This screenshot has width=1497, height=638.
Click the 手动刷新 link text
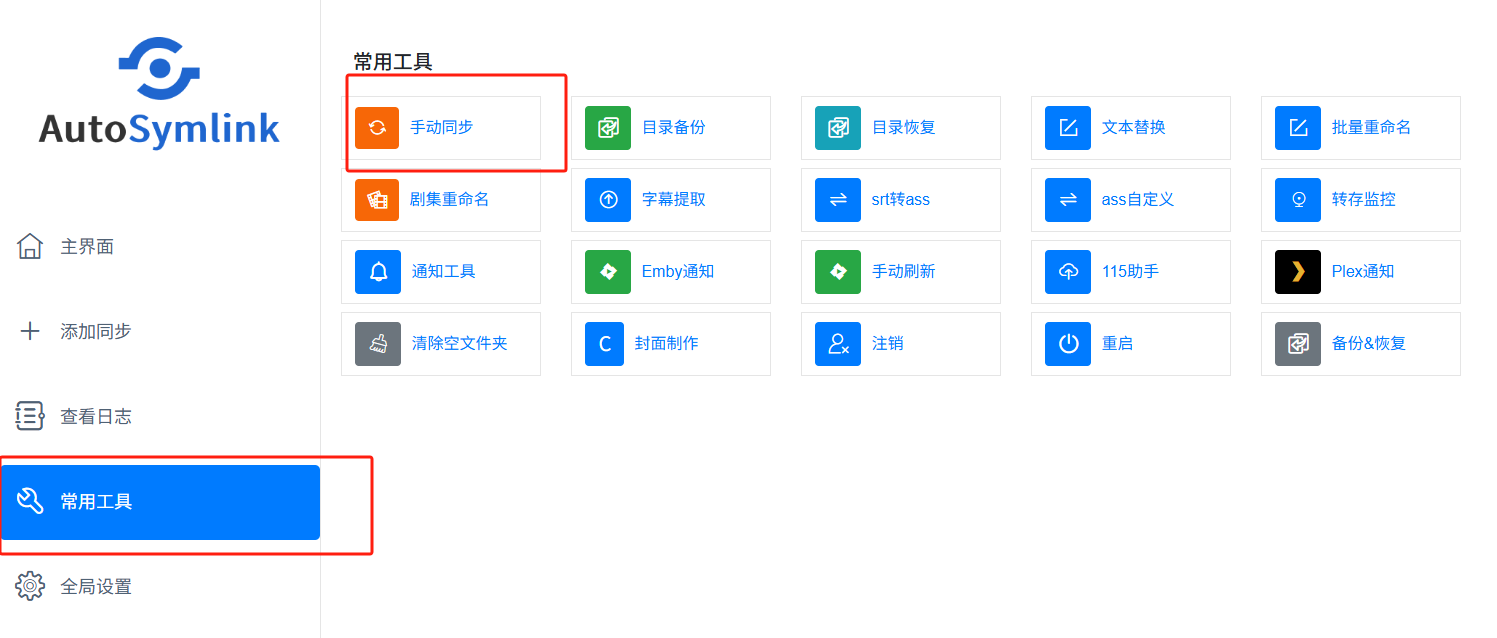point(904,272)
